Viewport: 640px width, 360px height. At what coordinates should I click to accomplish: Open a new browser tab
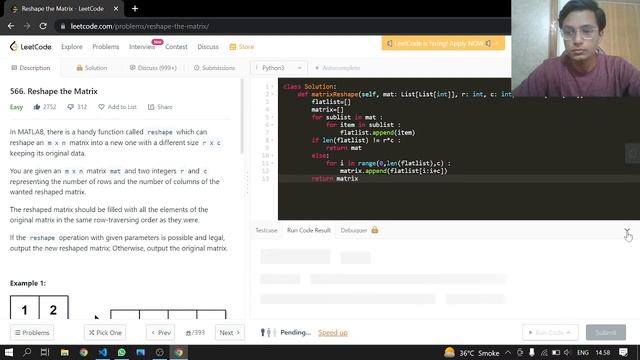pyautogui.click(x=135, y=9)
